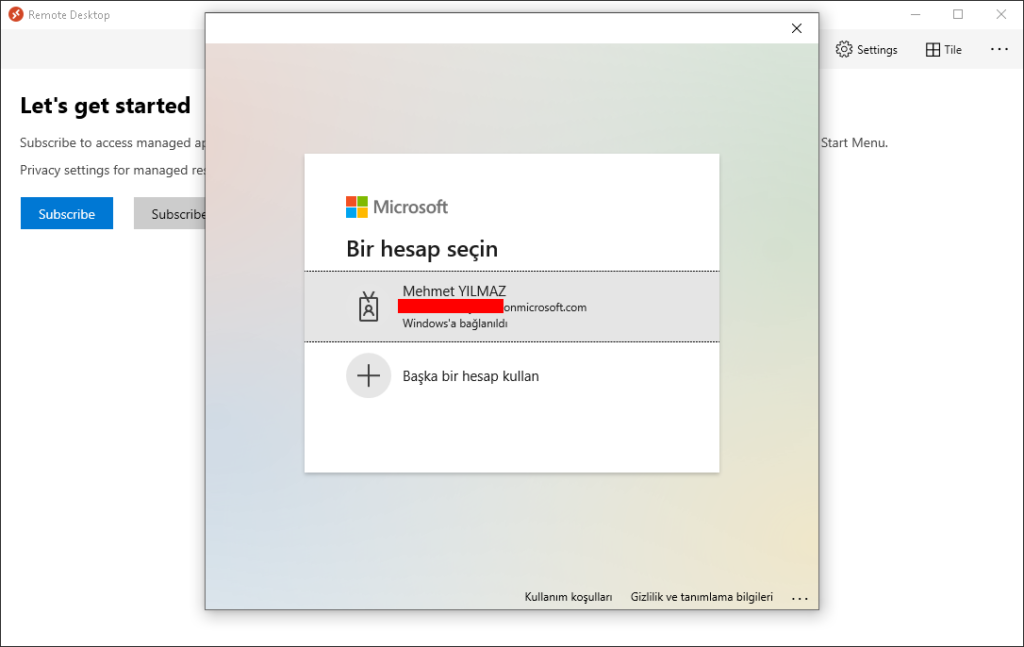Screen dimensions: 1024x647
Task: Click the gray Subscribe with URL button
Action: click(170, 213)
